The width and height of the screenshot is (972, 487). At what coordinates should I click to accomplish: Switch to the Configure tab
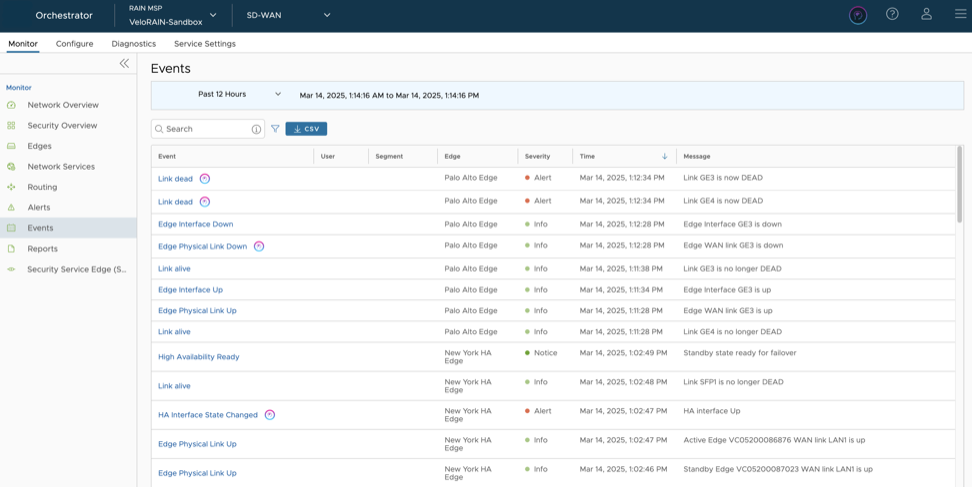(74, 44)
